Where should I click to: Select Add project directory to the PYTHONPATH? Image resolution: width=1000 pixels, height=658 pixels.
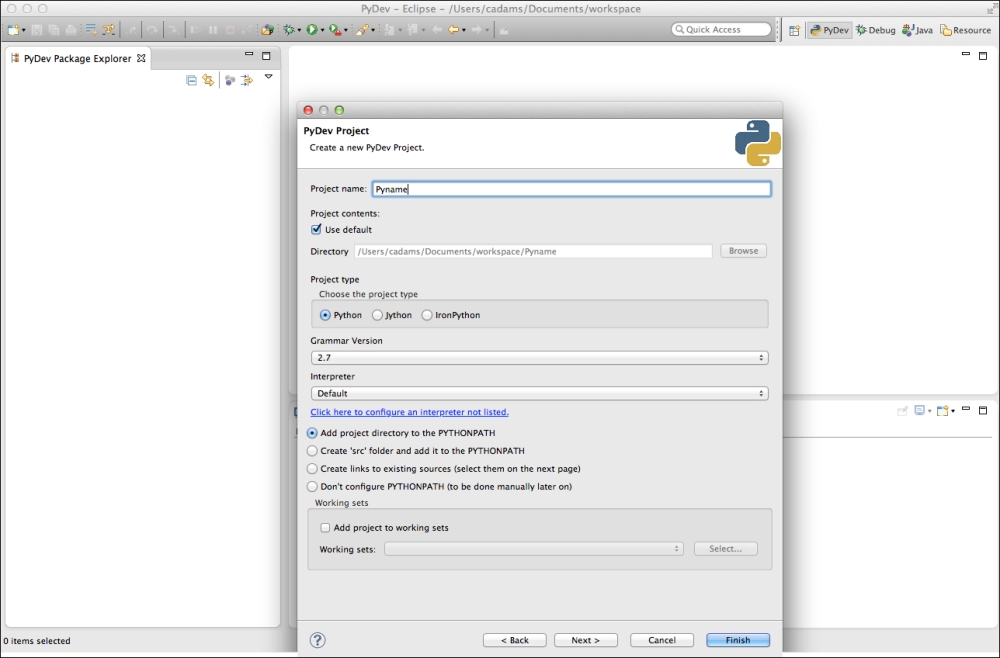tap(312, 433)
